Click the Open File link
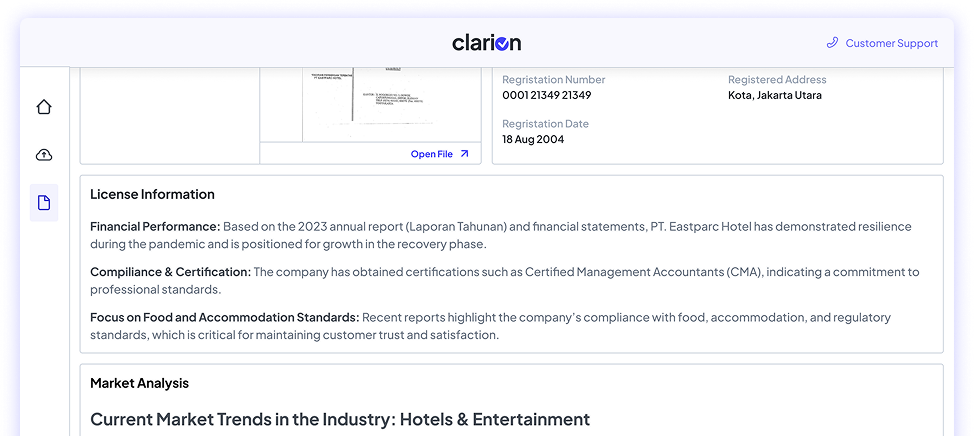The image size is (974, 436). 432,154
